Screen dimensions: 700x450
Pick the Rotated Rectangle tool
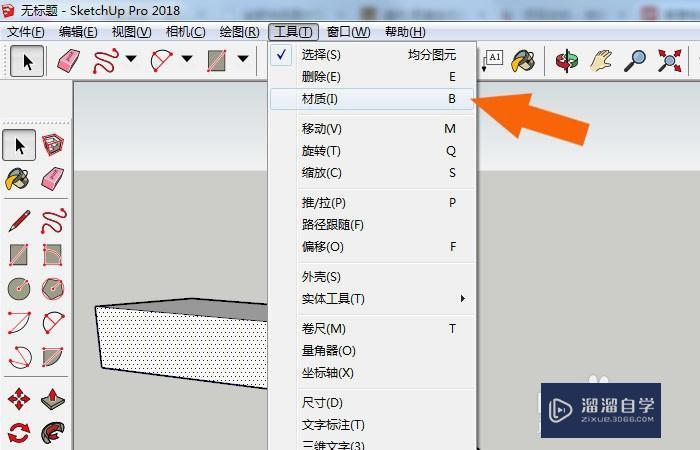coord(53,255)
